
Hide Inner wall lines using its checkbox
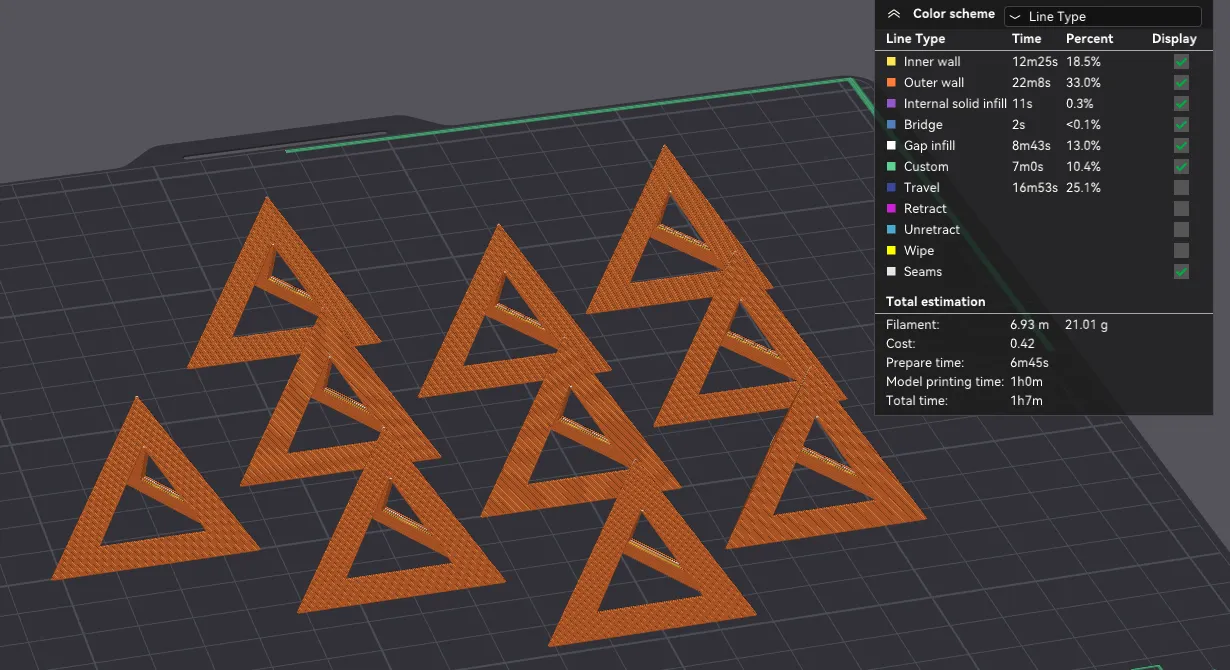(1181, 62)
